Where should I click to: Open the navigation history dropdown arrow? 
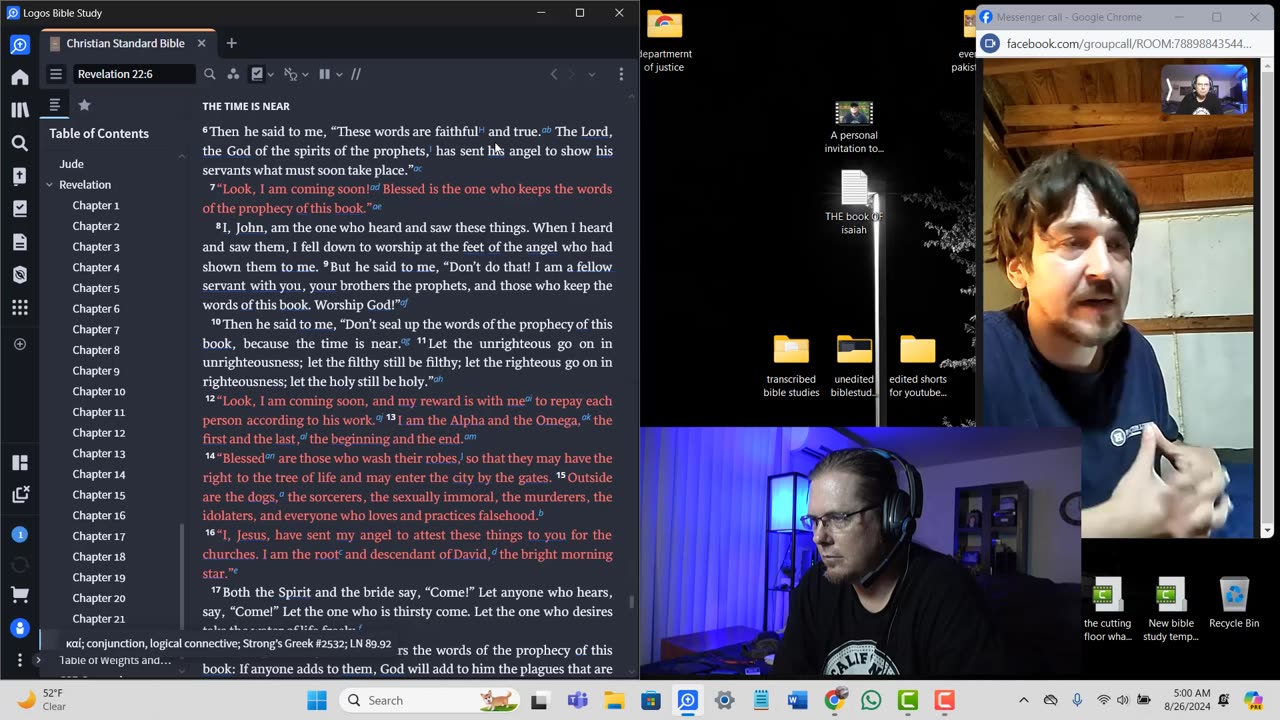point(591,74)
